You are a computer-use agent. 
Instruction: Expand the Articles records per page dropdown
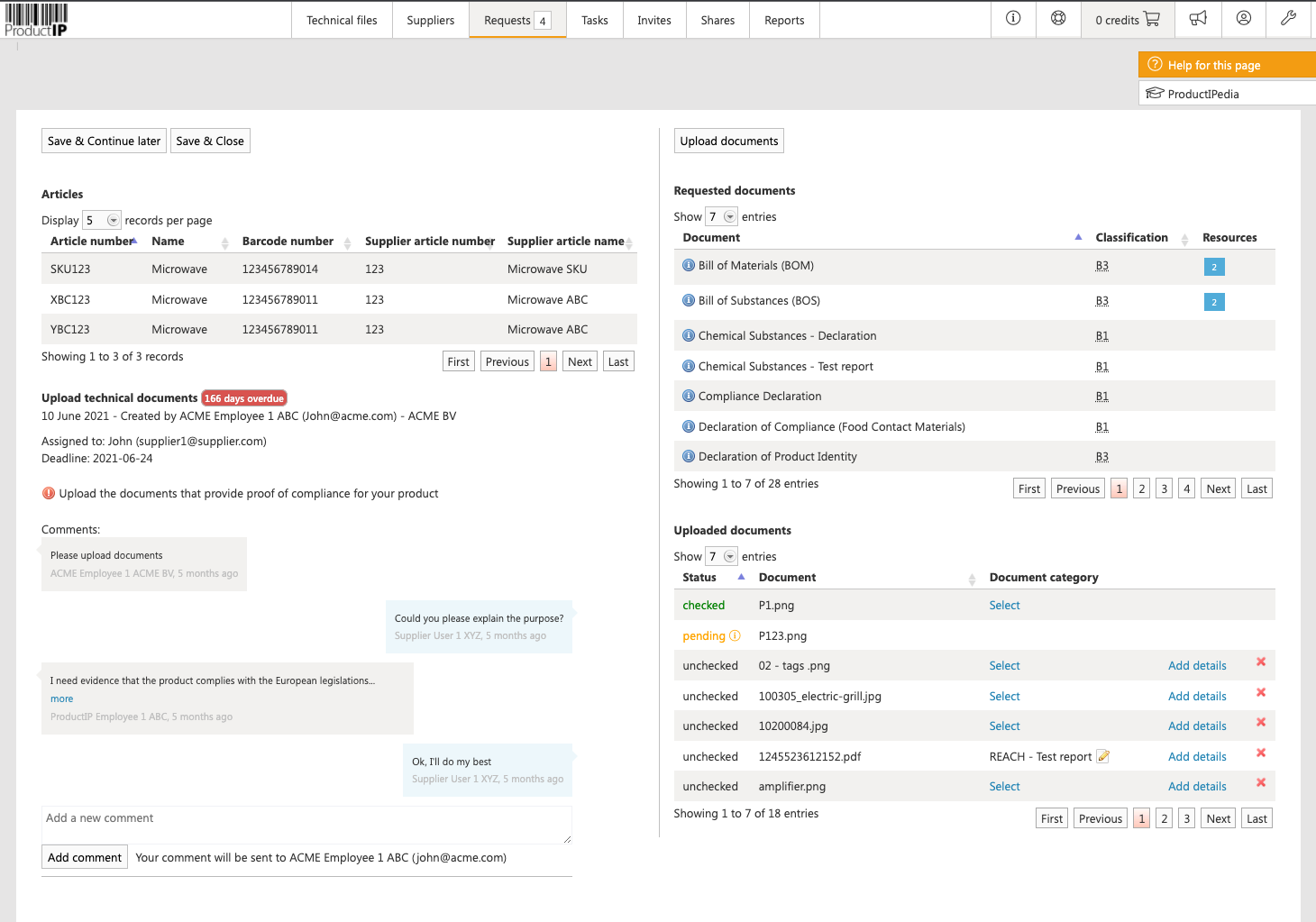point(102,220)
